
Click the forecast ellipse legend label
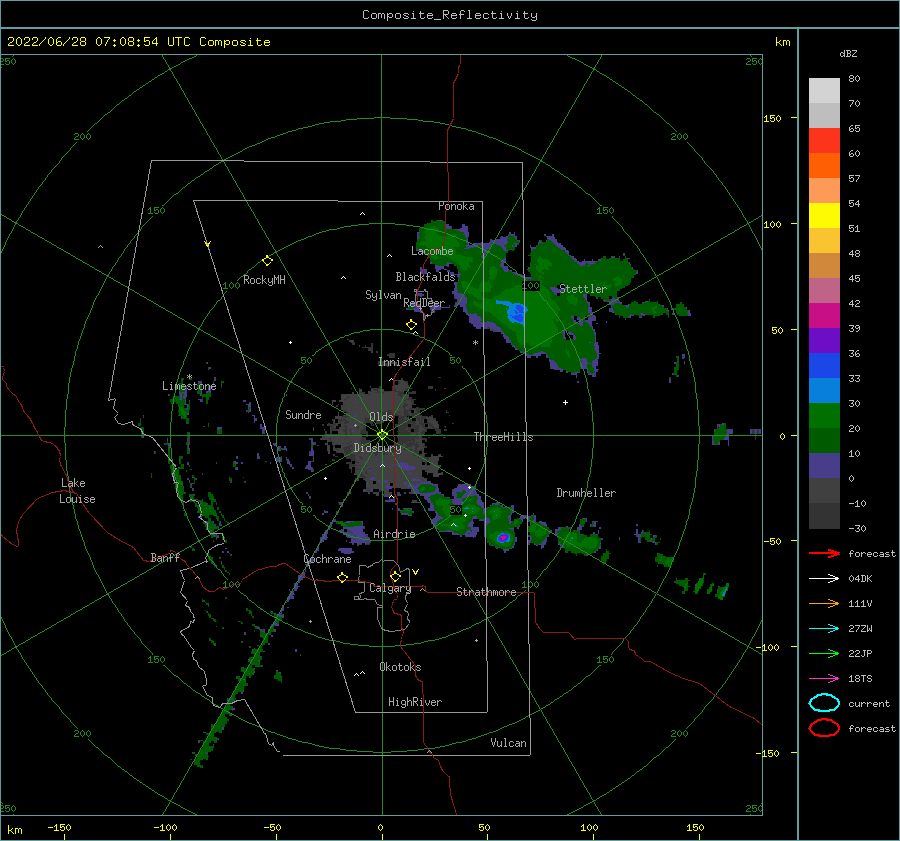point(872,728)
